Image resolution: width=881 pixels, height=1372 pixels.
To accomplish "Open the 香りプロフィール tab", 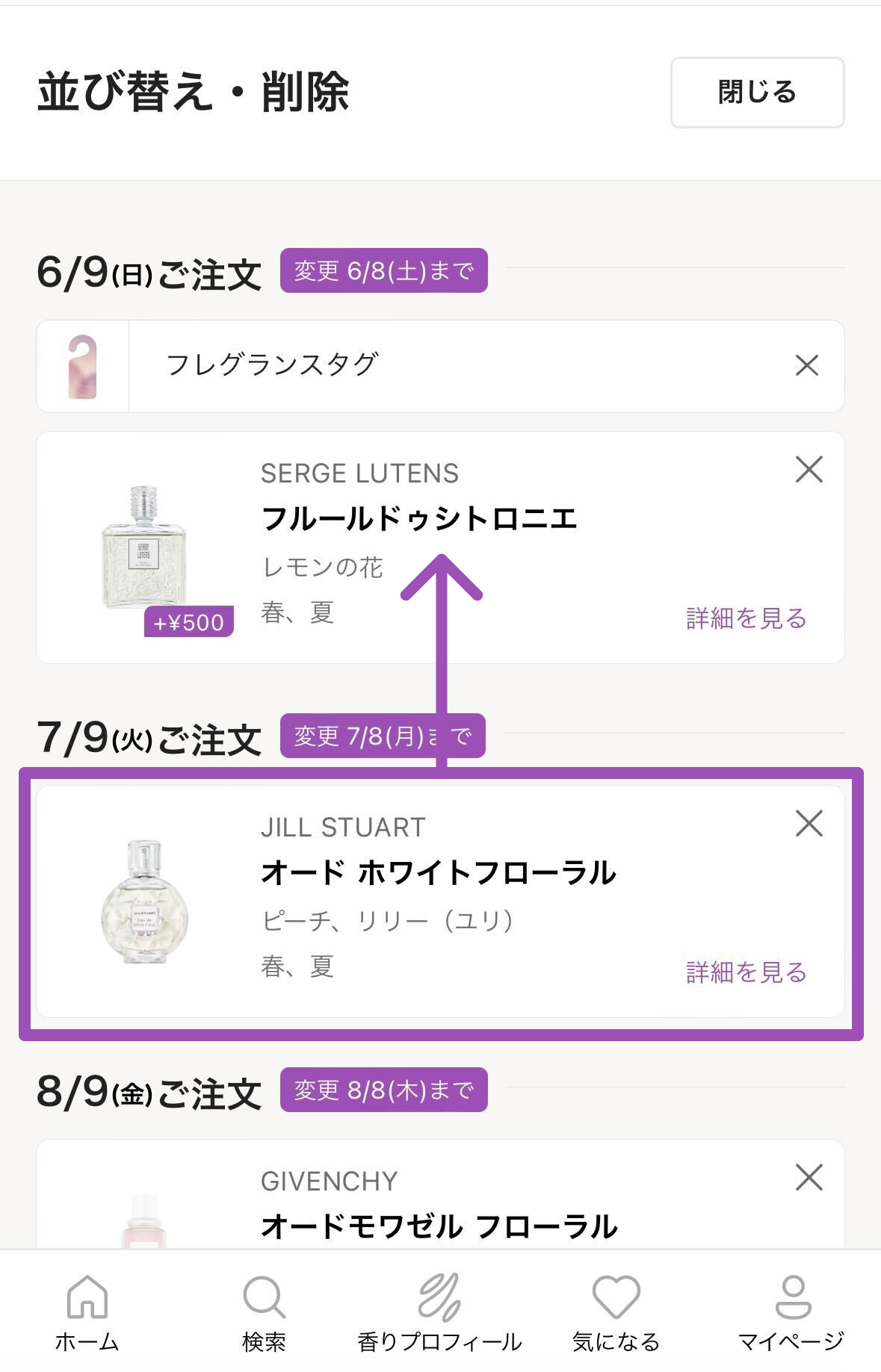I will [x=439, y=1312].
